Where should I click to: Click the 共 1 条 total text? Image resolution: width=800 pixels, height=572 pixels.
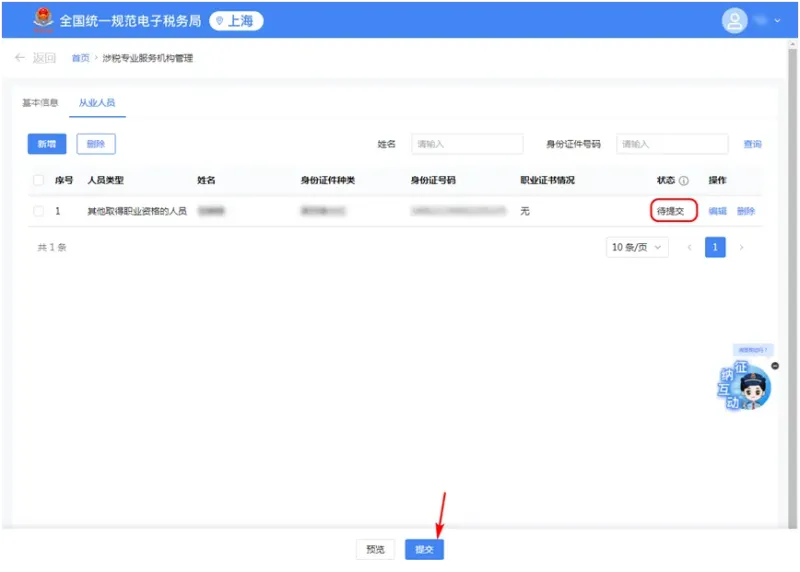(x=52, y=247)
